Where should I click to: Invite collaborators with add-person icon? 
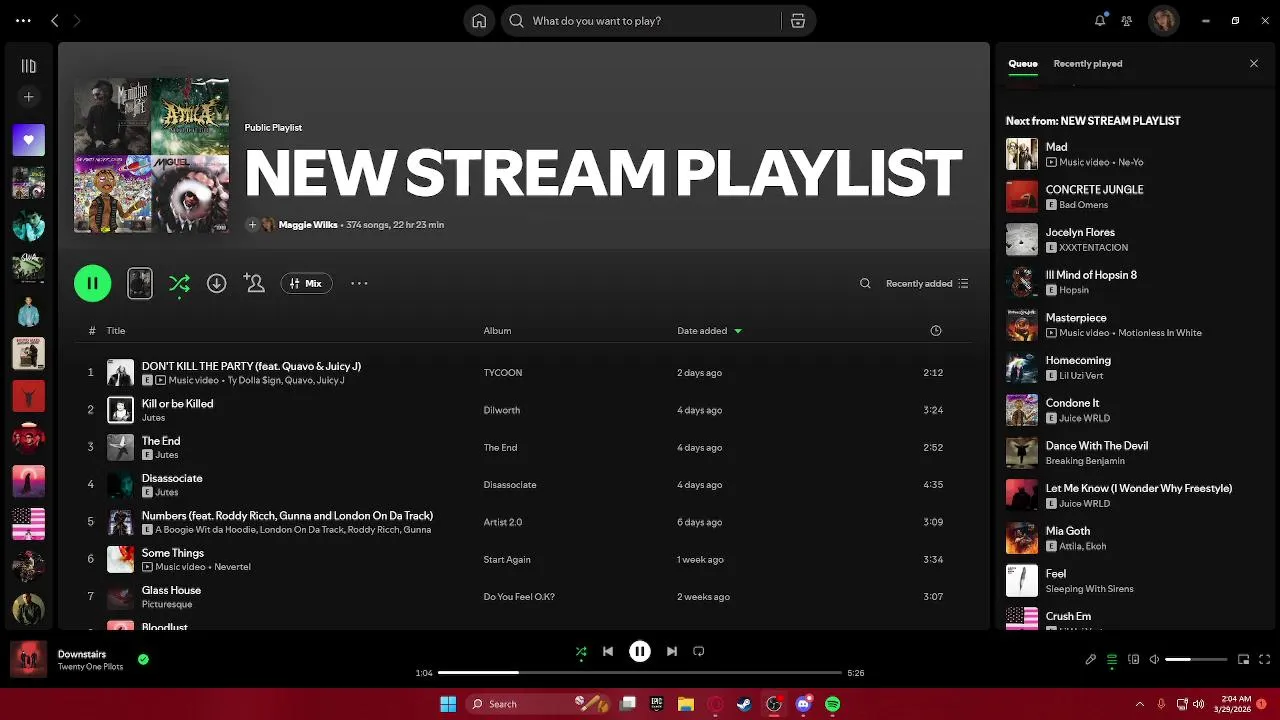(254, 284)
